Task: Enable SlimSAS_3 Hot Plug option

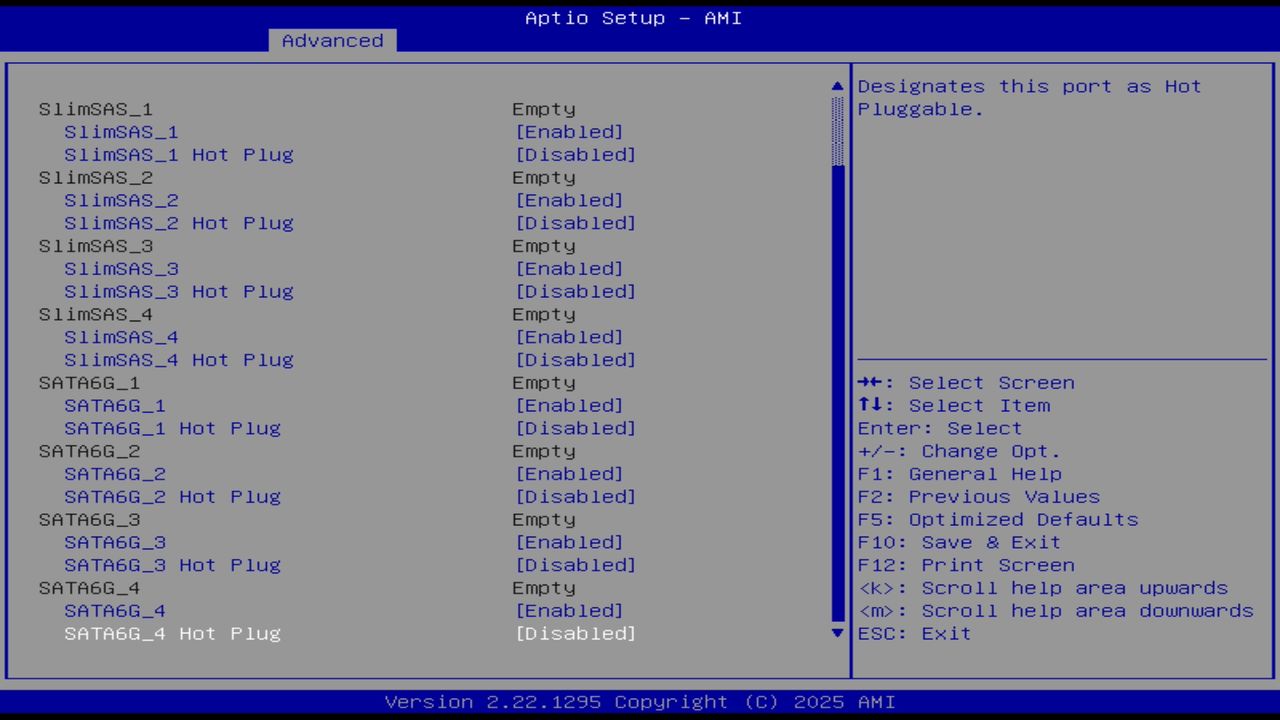Action: 576,291
